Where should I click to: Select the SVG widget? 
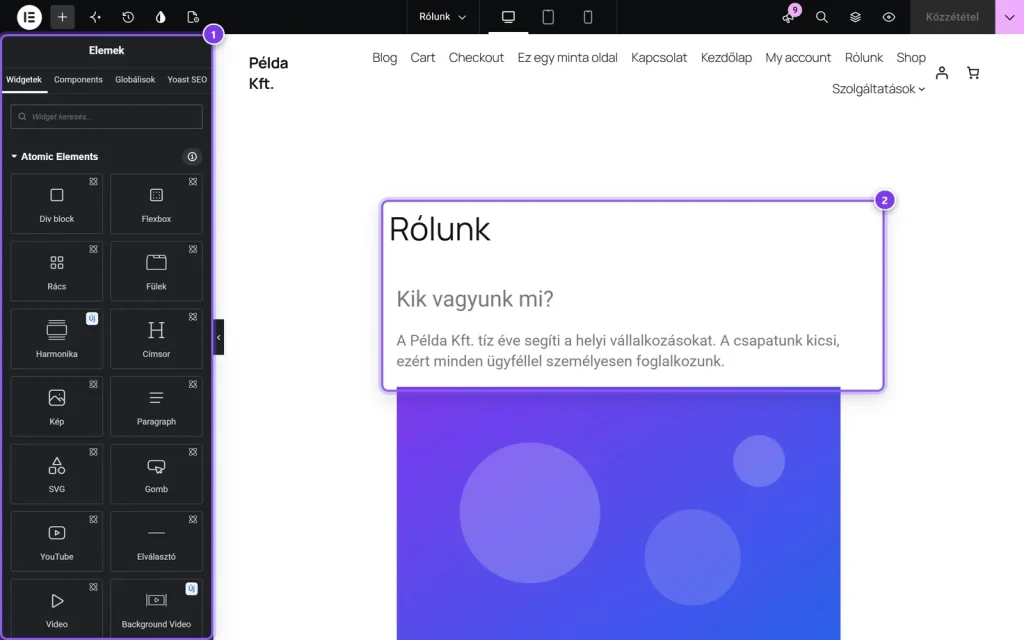[x=57, y=474]
